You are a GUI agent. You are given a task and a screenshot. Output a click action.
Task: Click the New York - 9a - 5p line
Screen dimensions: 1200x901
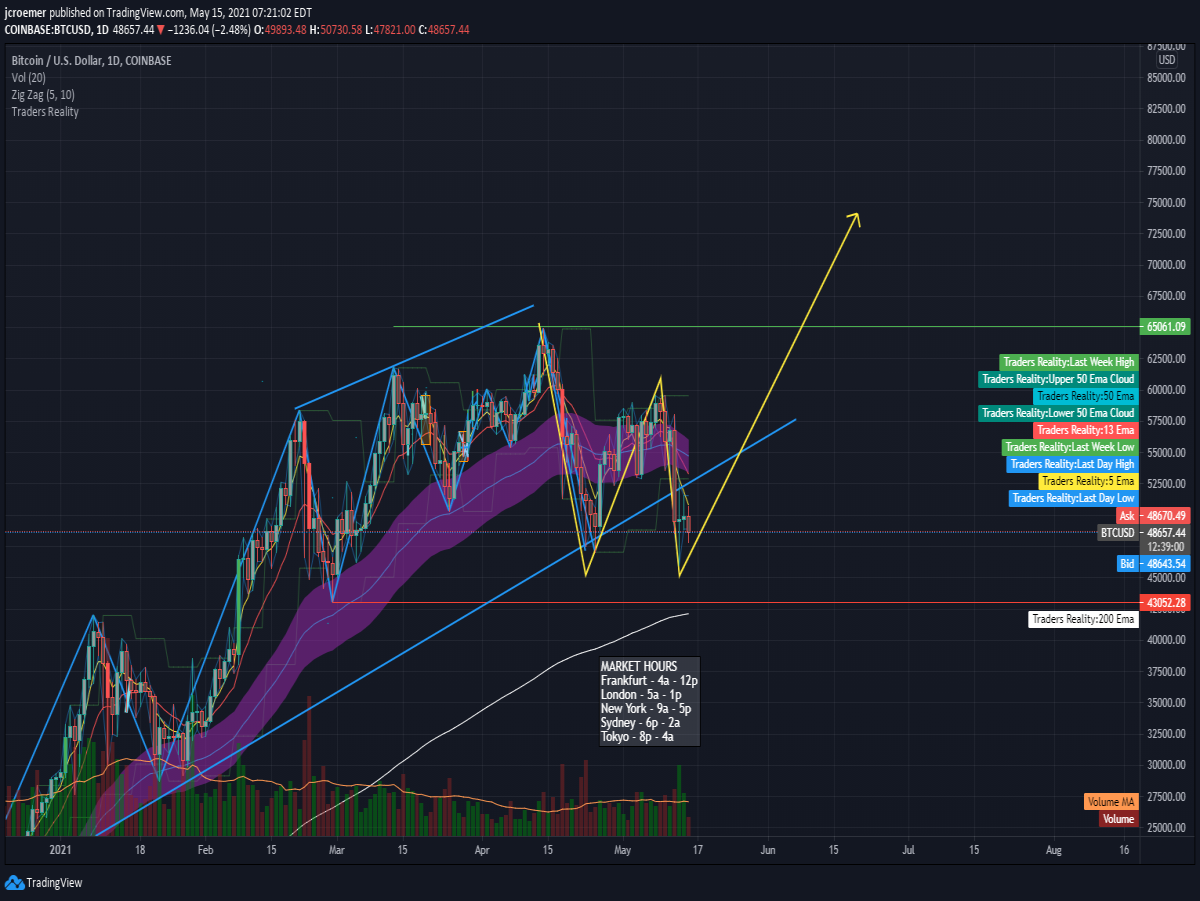[646, 708]
